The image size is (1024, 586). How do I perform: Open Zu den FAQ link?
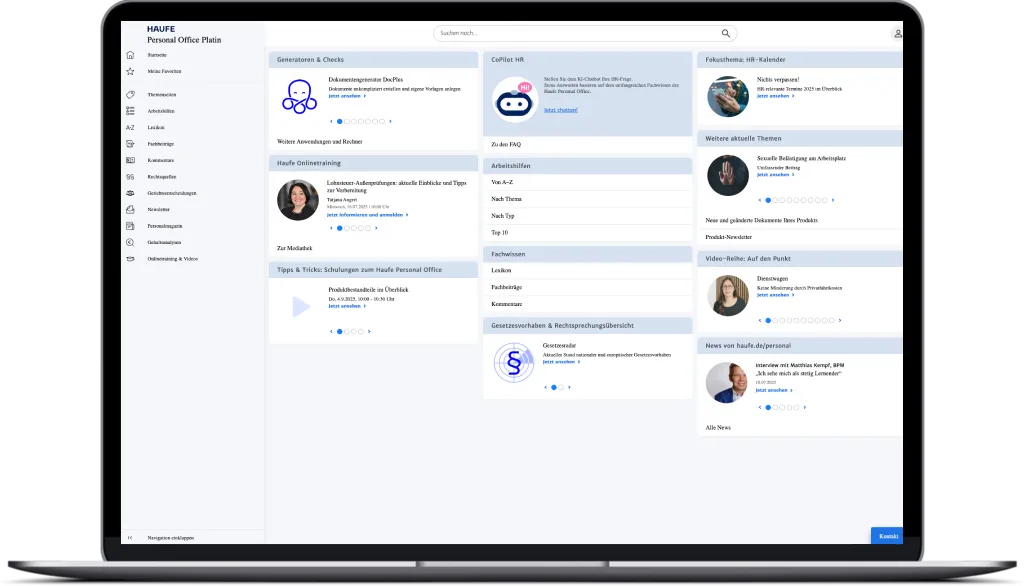pyautogui.click(x=506, y=144)
